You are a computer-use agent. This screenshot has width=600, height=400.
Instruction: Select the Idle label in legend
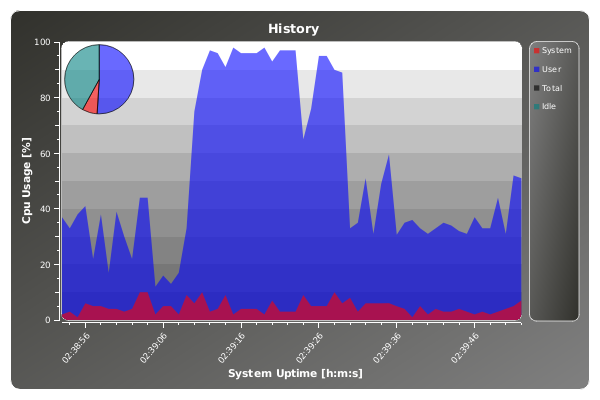point(549,106)
